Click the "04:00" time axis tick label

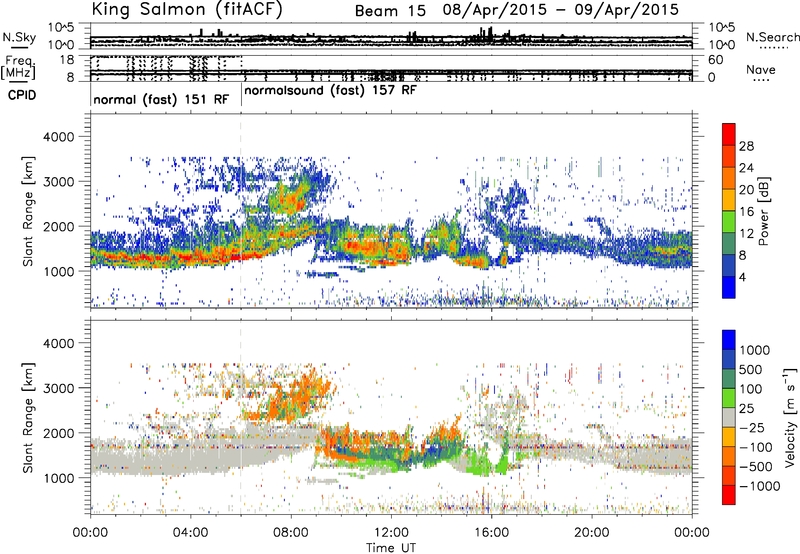pos(190,533)
